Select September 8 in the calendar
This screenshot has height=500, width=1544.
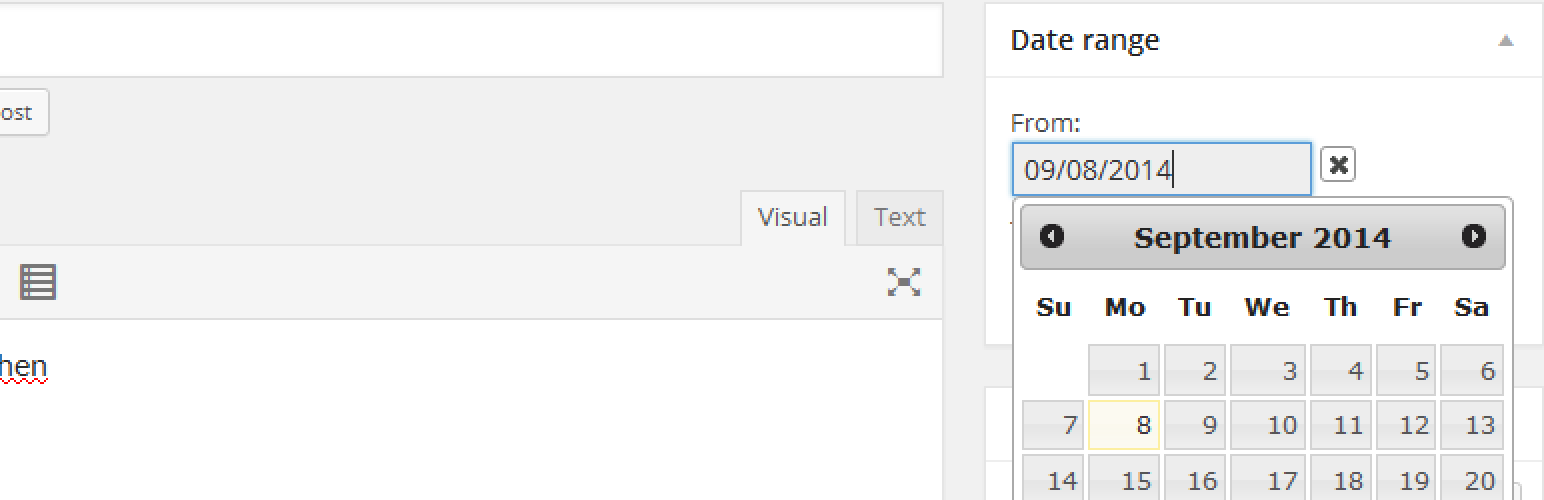pyautogui.click(x=1124, y=425)
